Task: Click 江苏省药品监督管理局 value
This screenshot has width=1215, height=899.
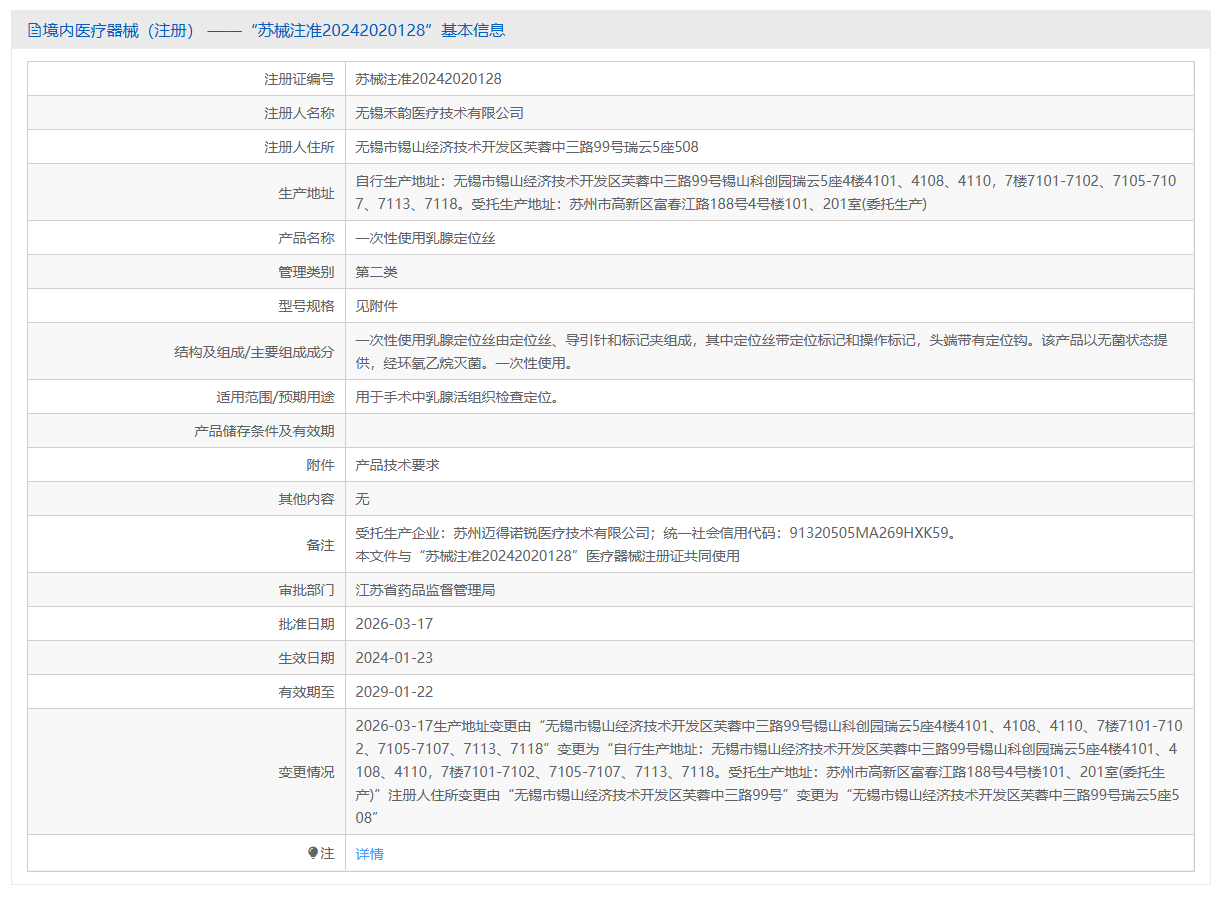Action: coord(425,590)
